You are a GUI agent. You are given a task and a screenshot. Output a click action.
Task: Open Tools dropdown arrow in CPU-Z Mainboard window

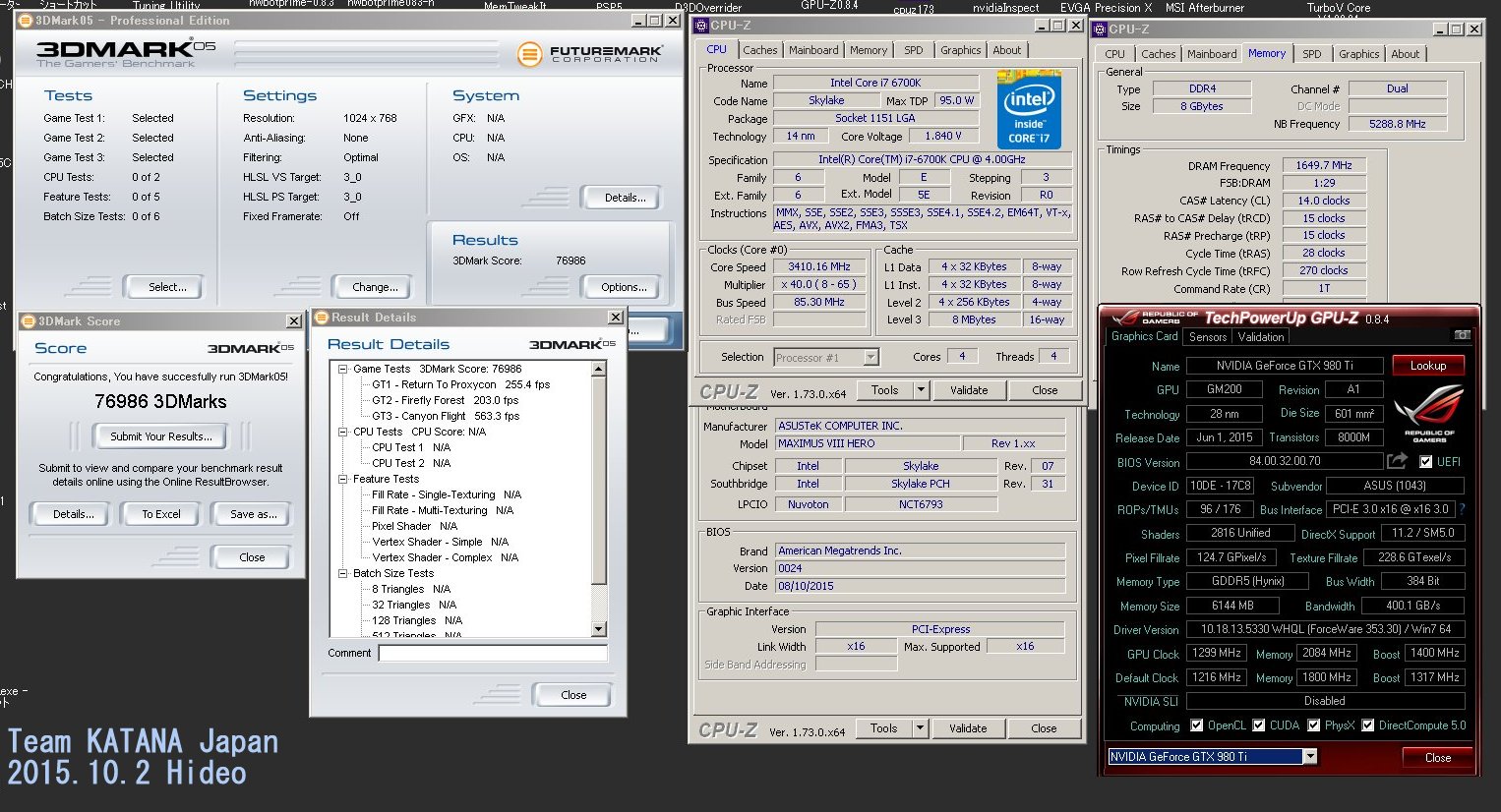click(920, 728)
